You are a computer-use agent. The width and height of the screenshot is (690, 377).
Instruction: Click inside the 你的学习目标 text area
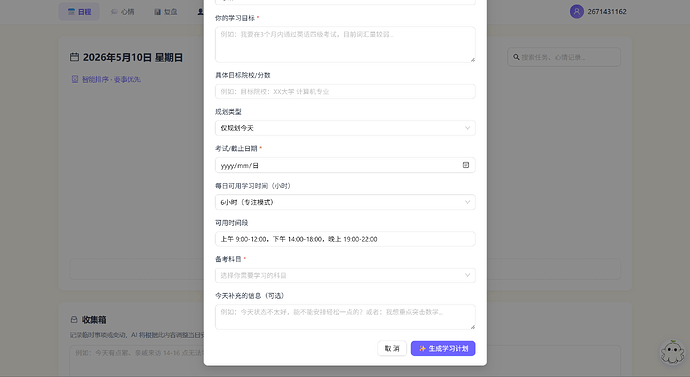345,44
